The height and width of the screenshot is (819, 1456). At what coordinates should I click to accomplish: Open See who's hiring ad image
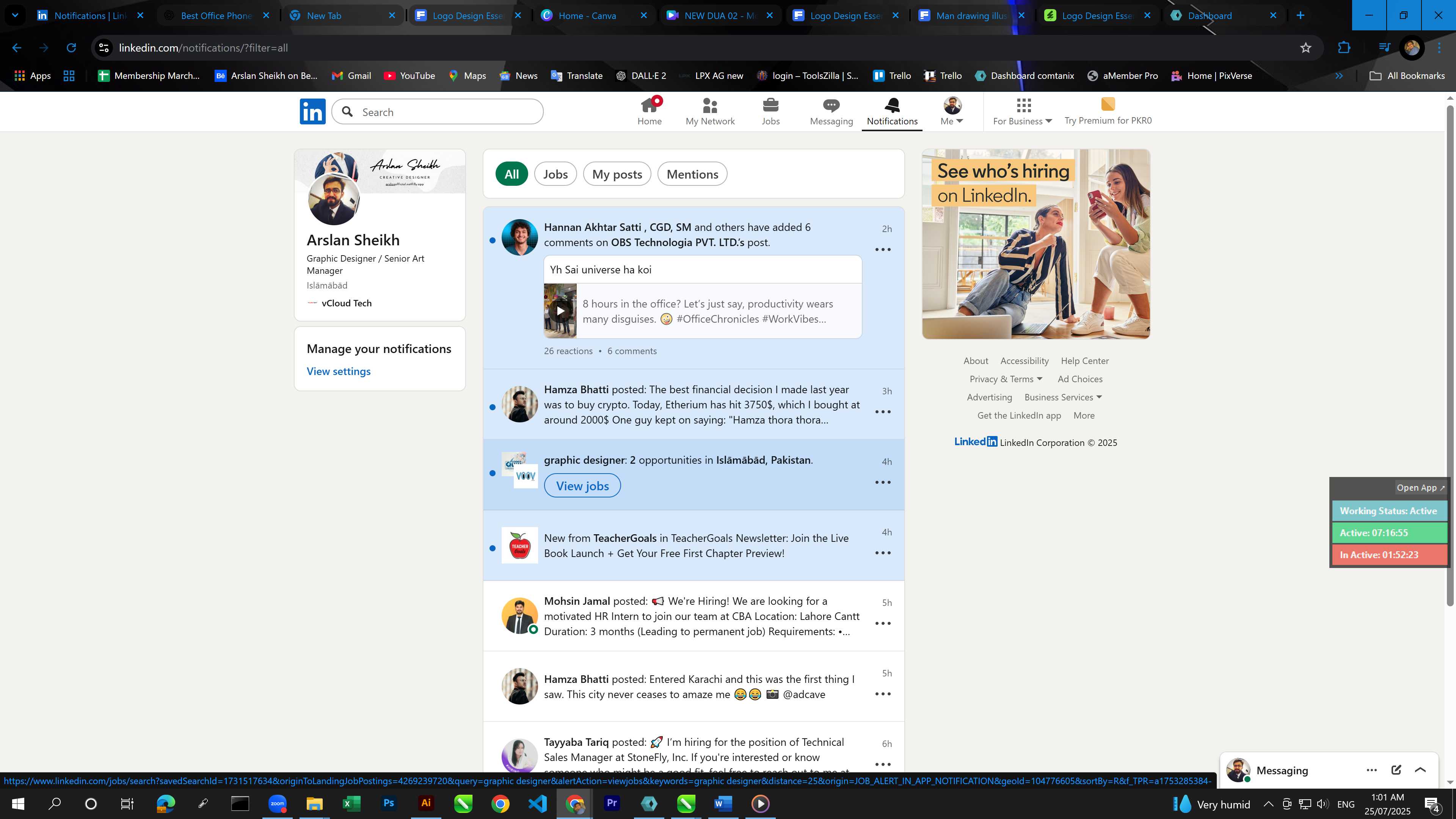tap(1036, 243)
